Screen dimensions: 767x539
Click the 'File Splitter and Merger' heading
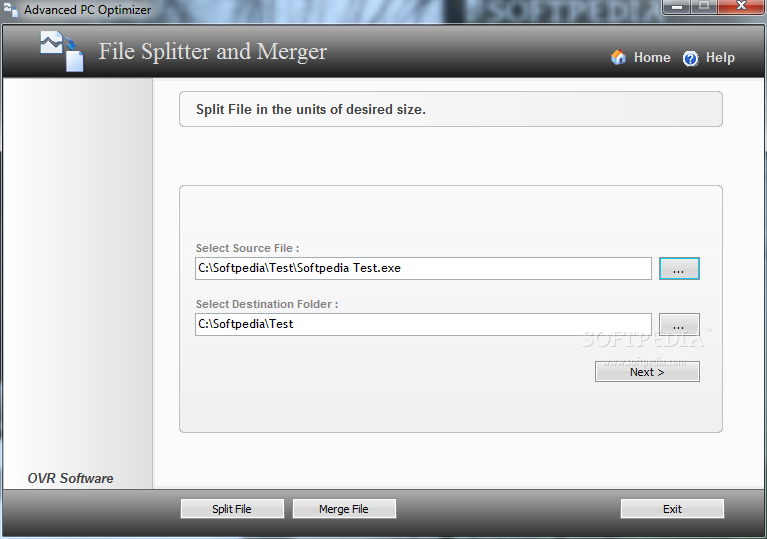click(213, 52)
